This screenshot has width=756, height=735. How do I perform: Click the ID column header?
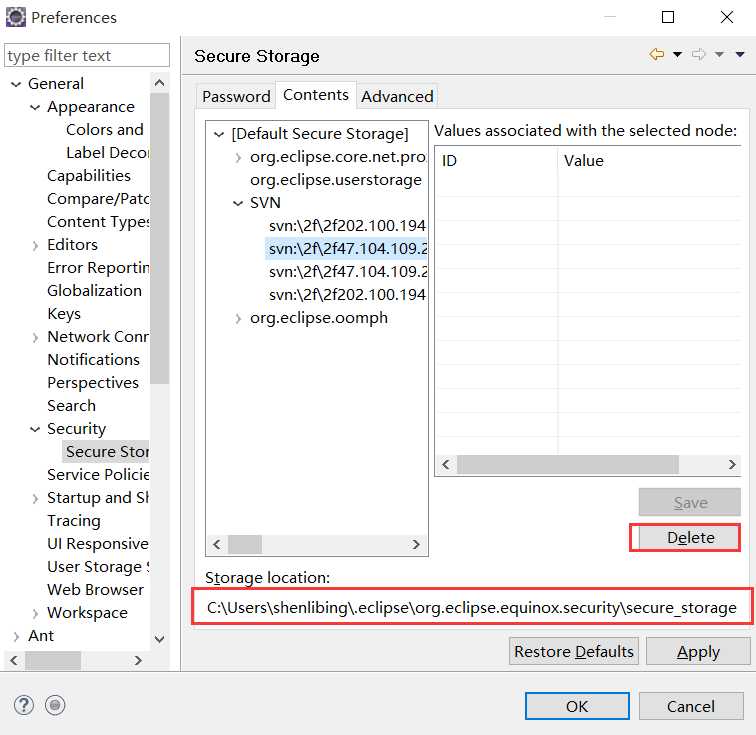(x=496, y=161)
